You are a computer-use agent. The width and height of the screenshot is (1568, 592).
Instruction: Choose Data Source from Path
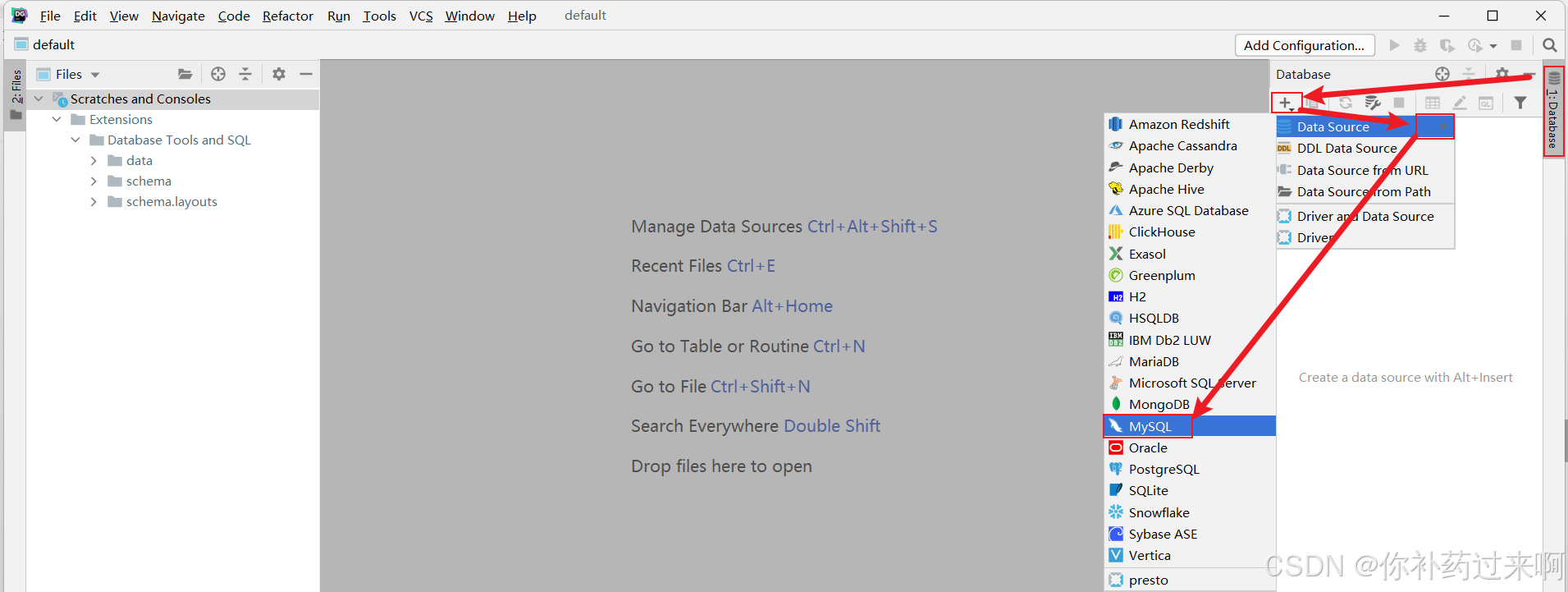(1365, 191)
